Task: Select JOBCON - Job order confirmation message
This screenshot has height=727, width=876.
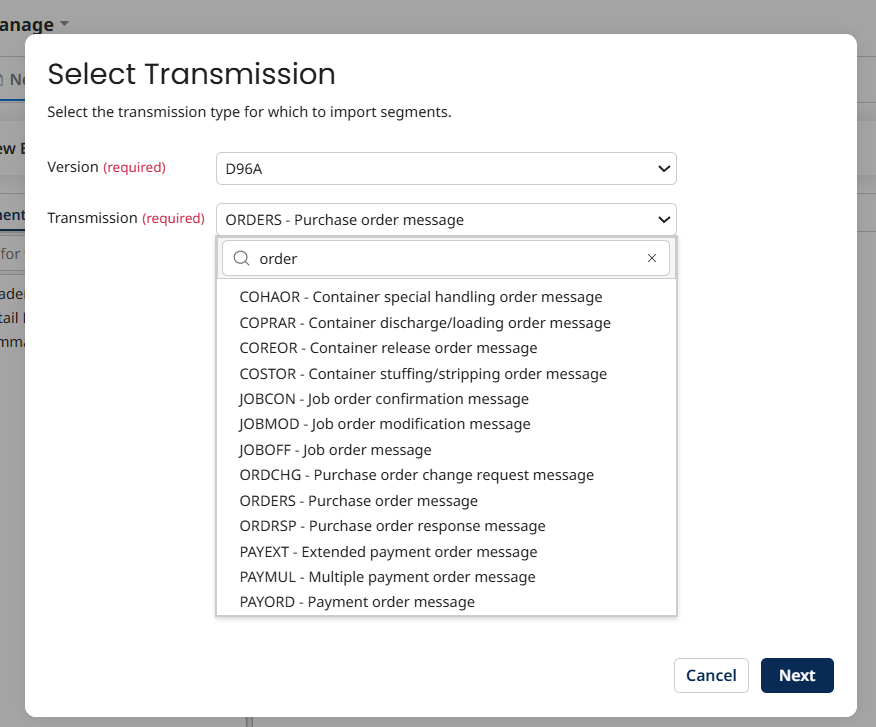Action: tap(384, 398)
